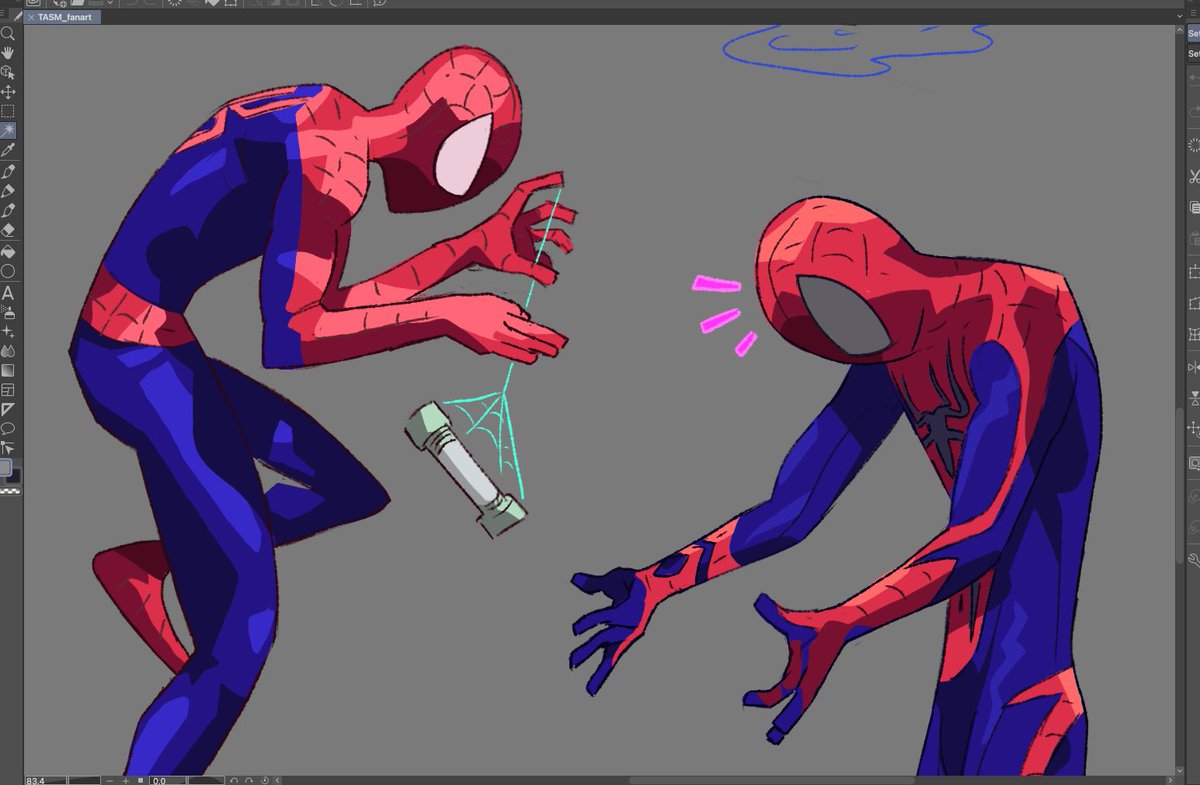1200x785 pixels.
Task: Select the Correct line tool
Action: tap(8, 447)
